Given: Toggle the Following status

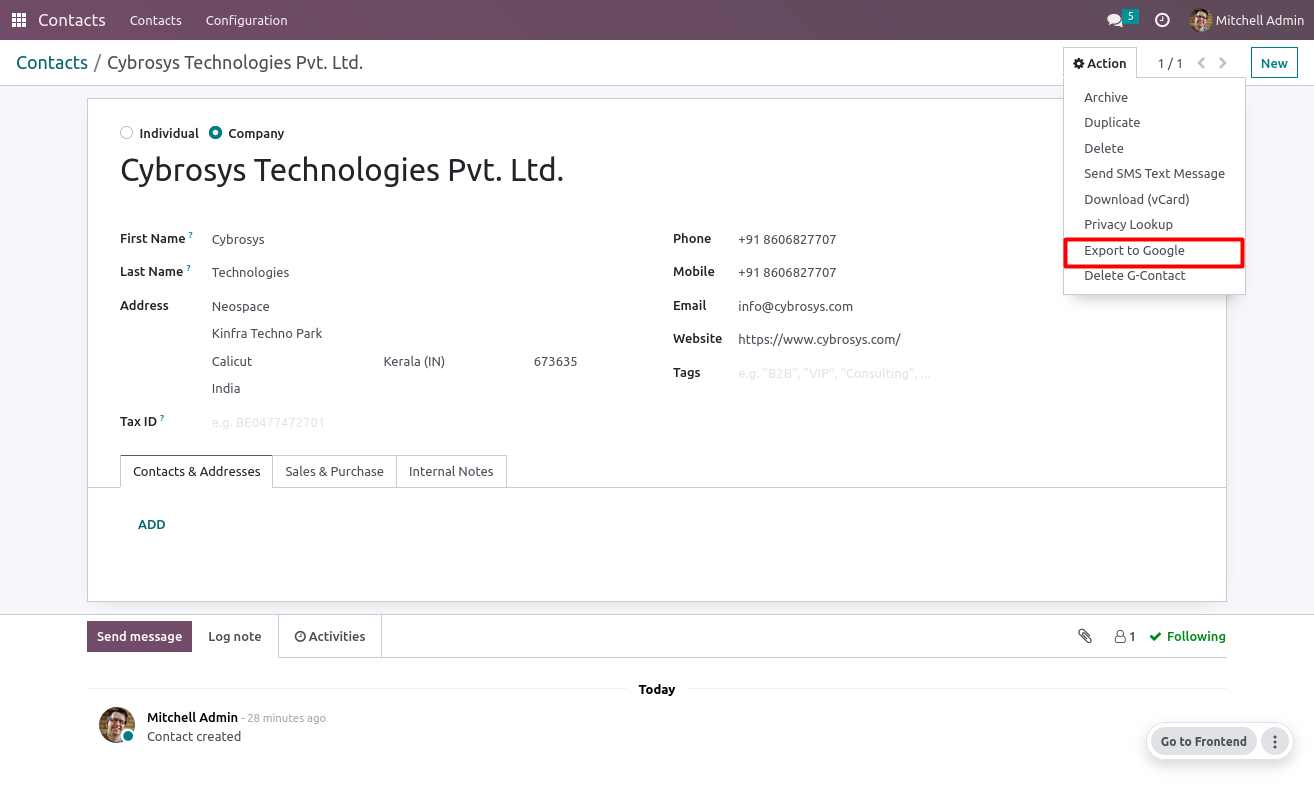Looking at the screenshot, I should tap(1187, 636).
